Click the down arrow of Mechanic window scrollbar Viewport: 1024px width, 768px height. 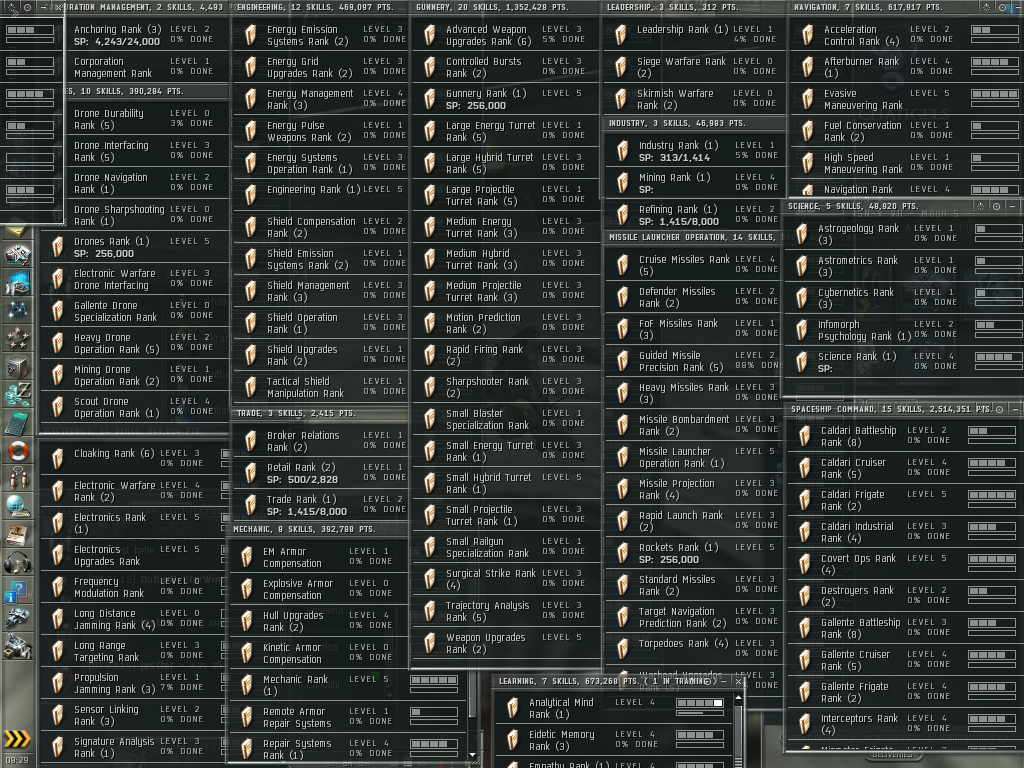coord(472,754)
